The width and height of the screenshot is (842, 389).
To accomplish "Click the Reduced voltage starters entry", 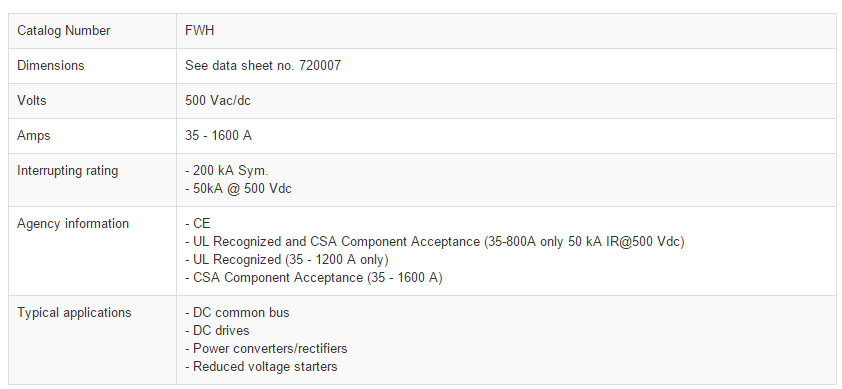I will (x=261, y=366).
